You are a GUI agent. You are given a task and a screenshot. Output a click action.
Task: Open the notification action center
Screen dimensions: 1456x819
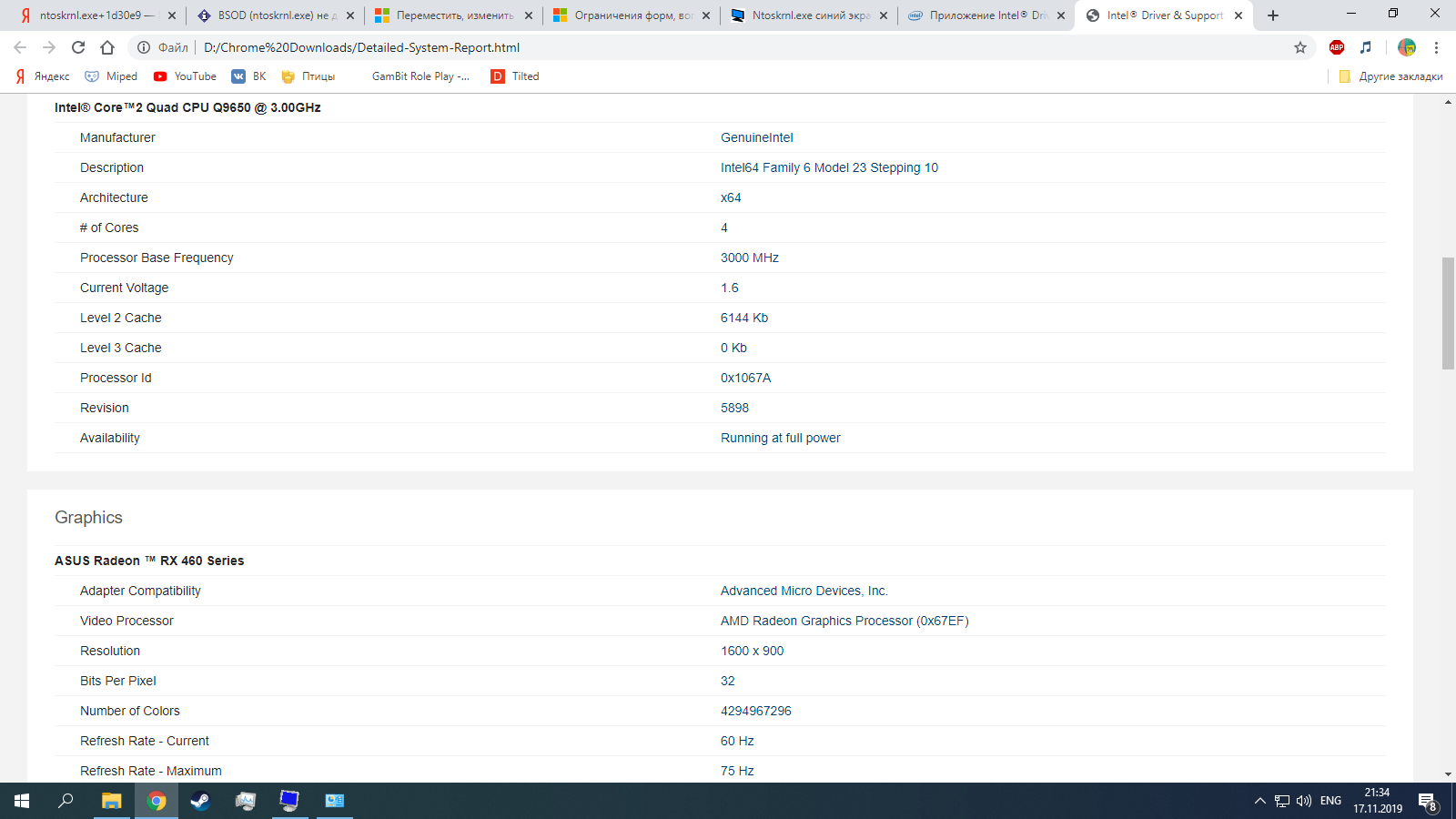click(1428, 802)
